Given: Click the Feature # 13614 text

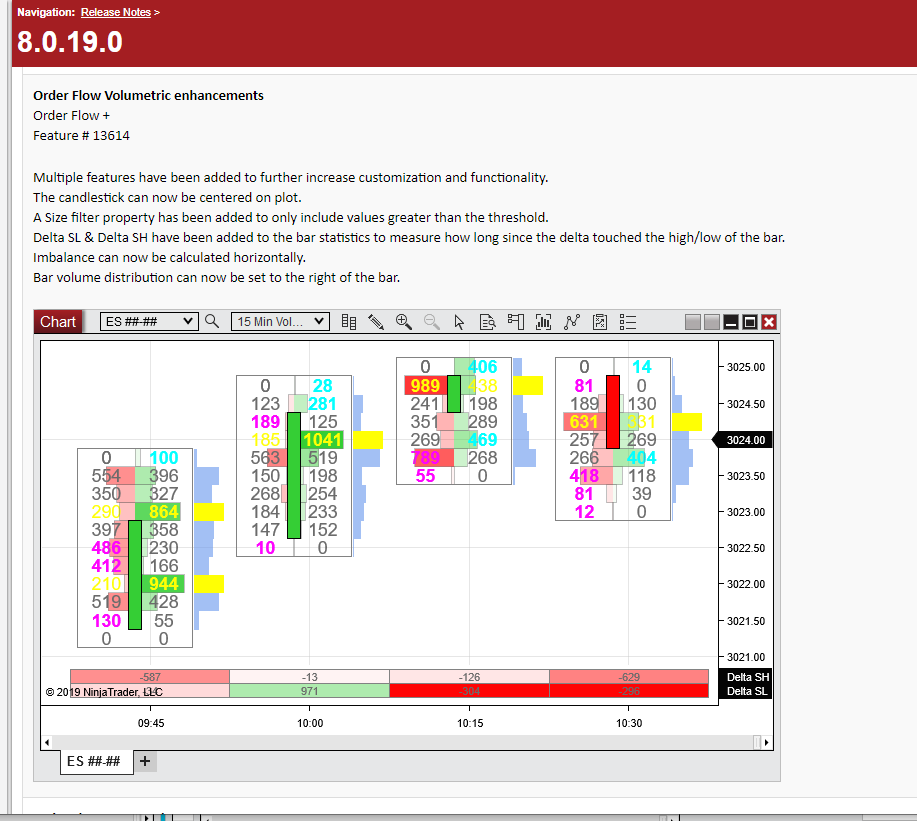Looking at the screenshot, I should click(x=81, y=136).
